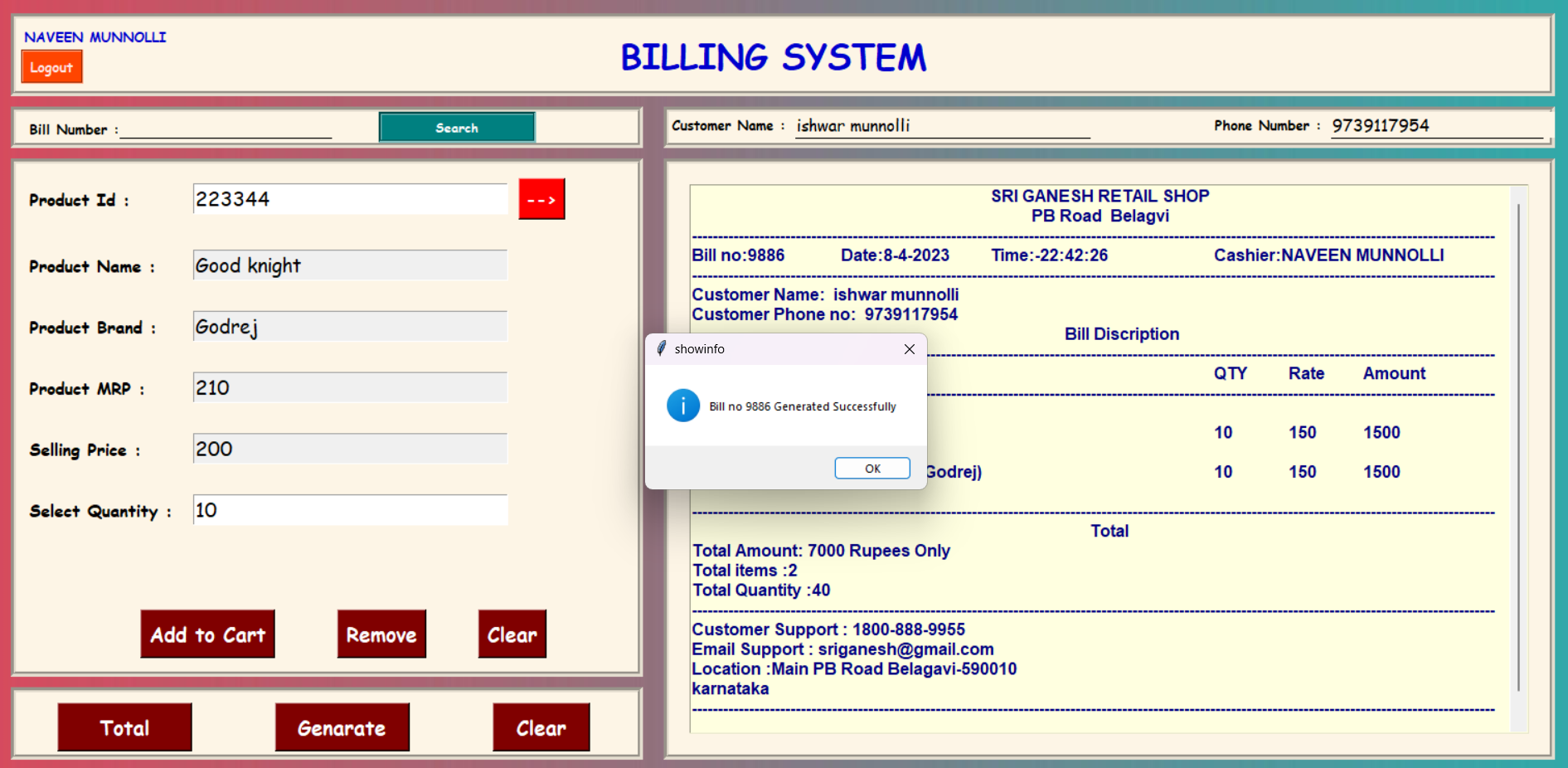Click the blue info icon in showinfo dialog
The image size is (1568, 768).
pyautogui.click(x=683, y=406)
